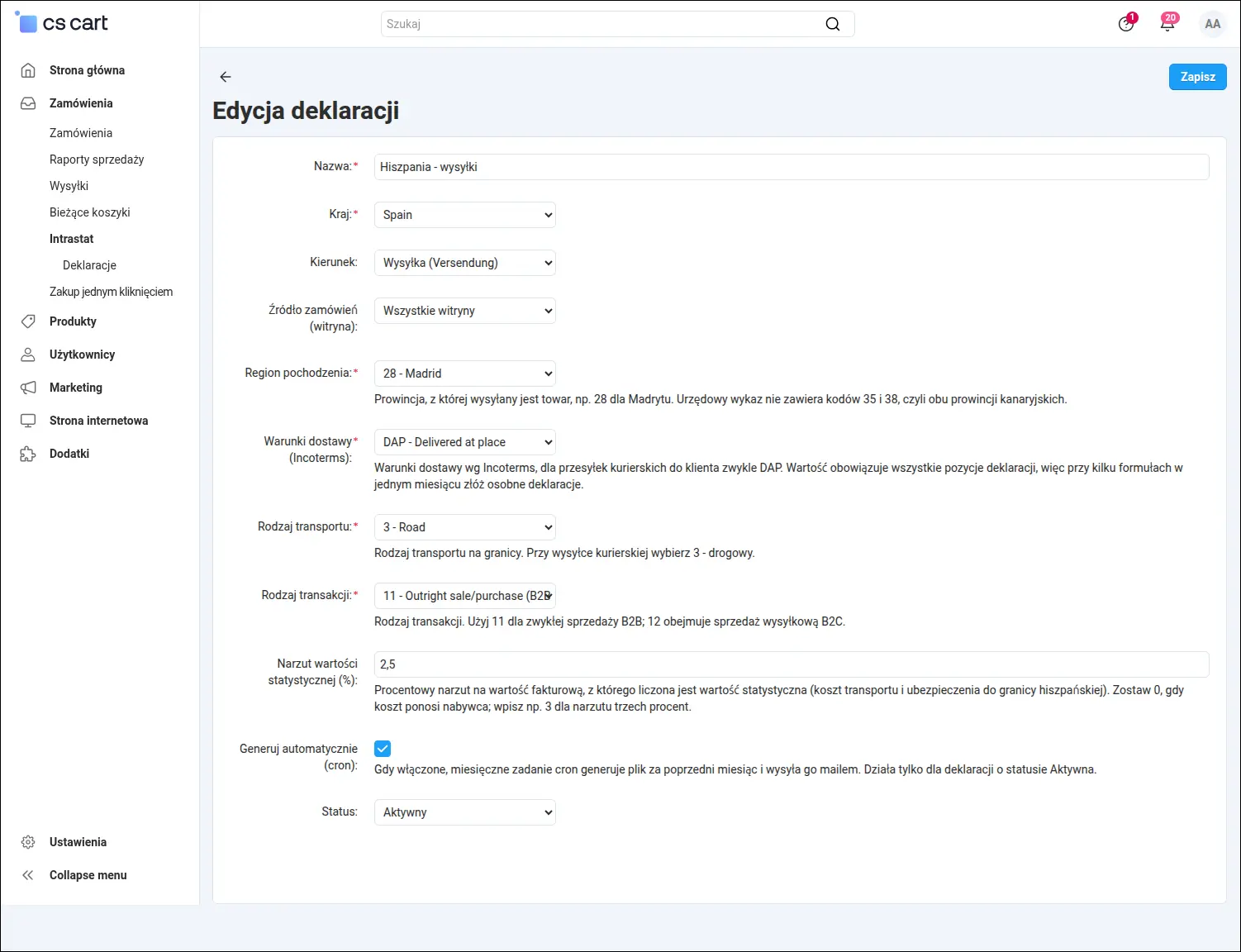Viewport: 1241px width, 952px height.
Task: Click the Nazwa input field
Action: click(x=792, y=167)
